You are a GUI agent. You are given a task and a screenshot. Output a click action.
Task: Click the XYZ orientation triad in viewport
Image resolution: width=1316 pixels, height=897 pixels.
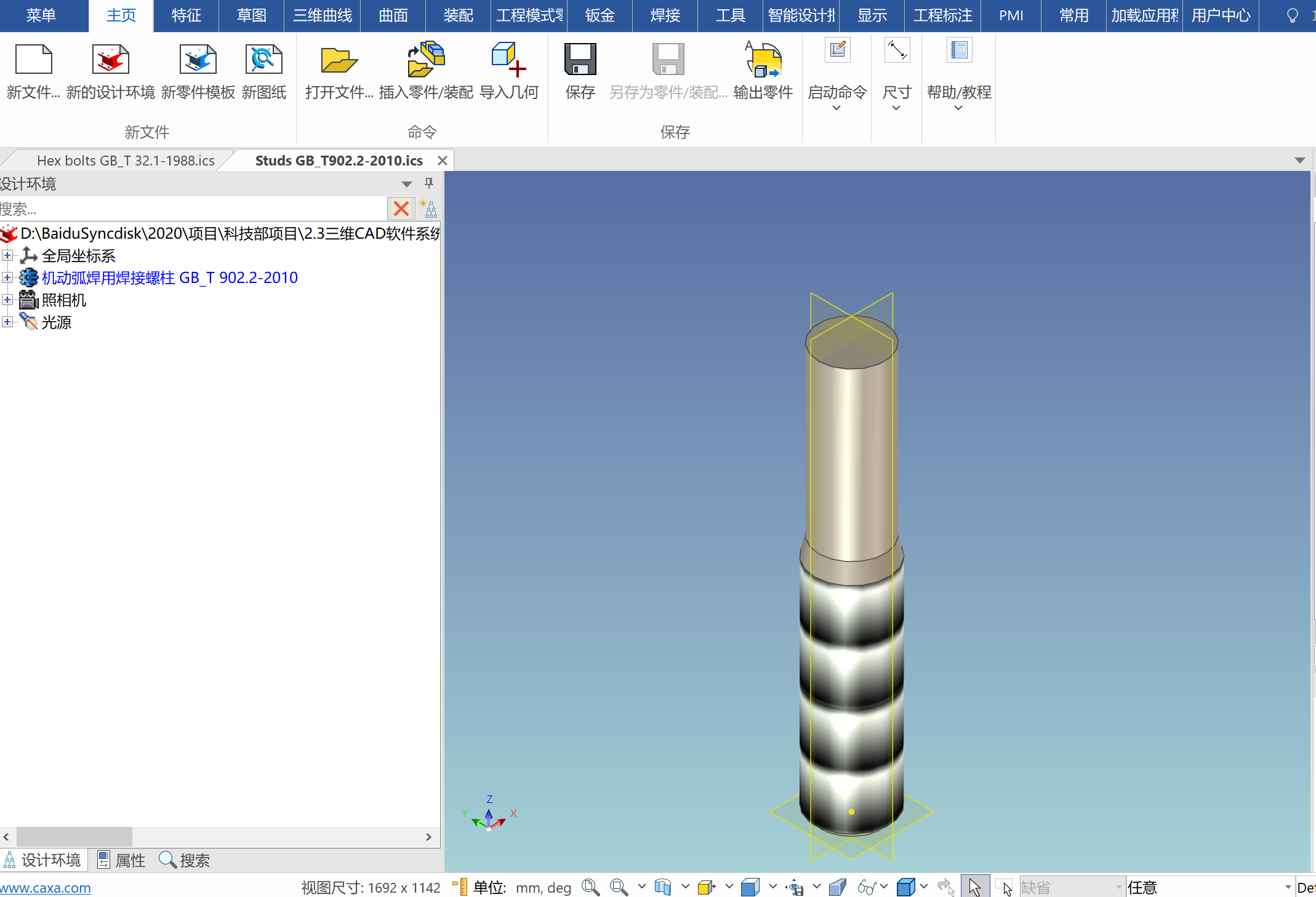point(489,815)
